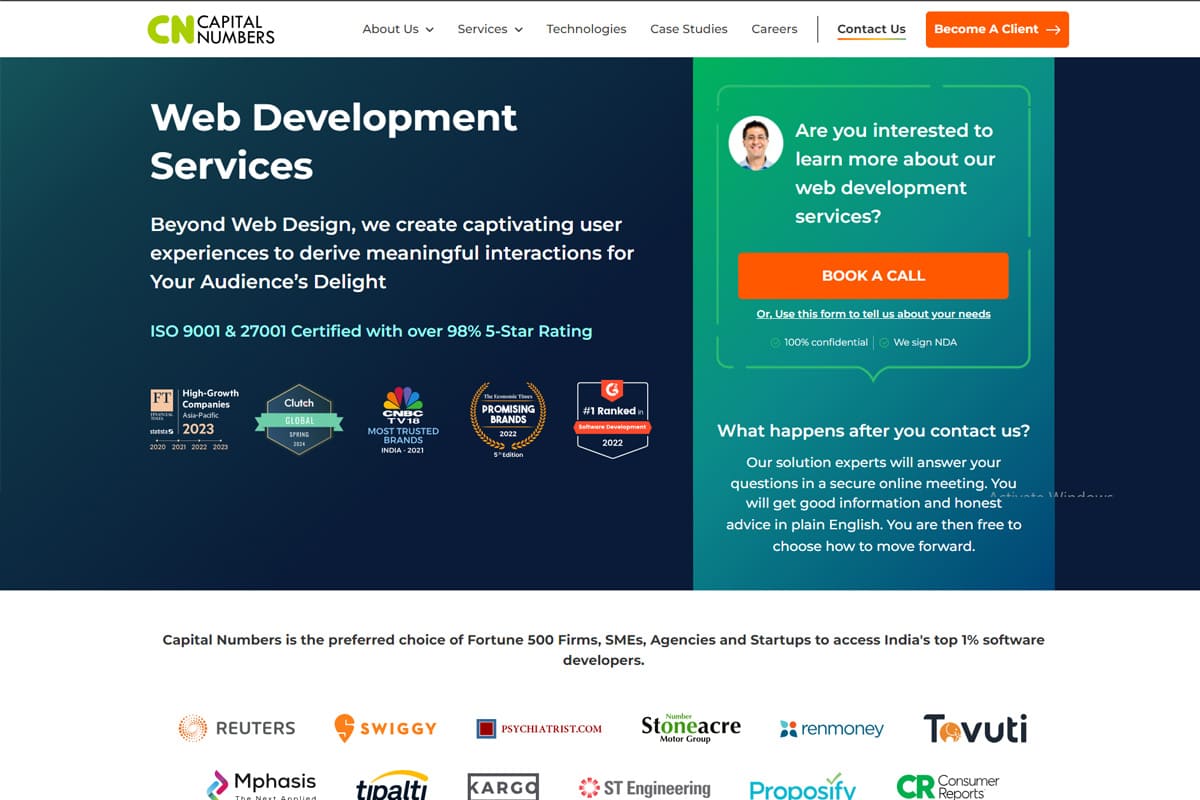
Task: Click the G2 #1 Ranked 2022 badge
Action: (x=612, y=420)
